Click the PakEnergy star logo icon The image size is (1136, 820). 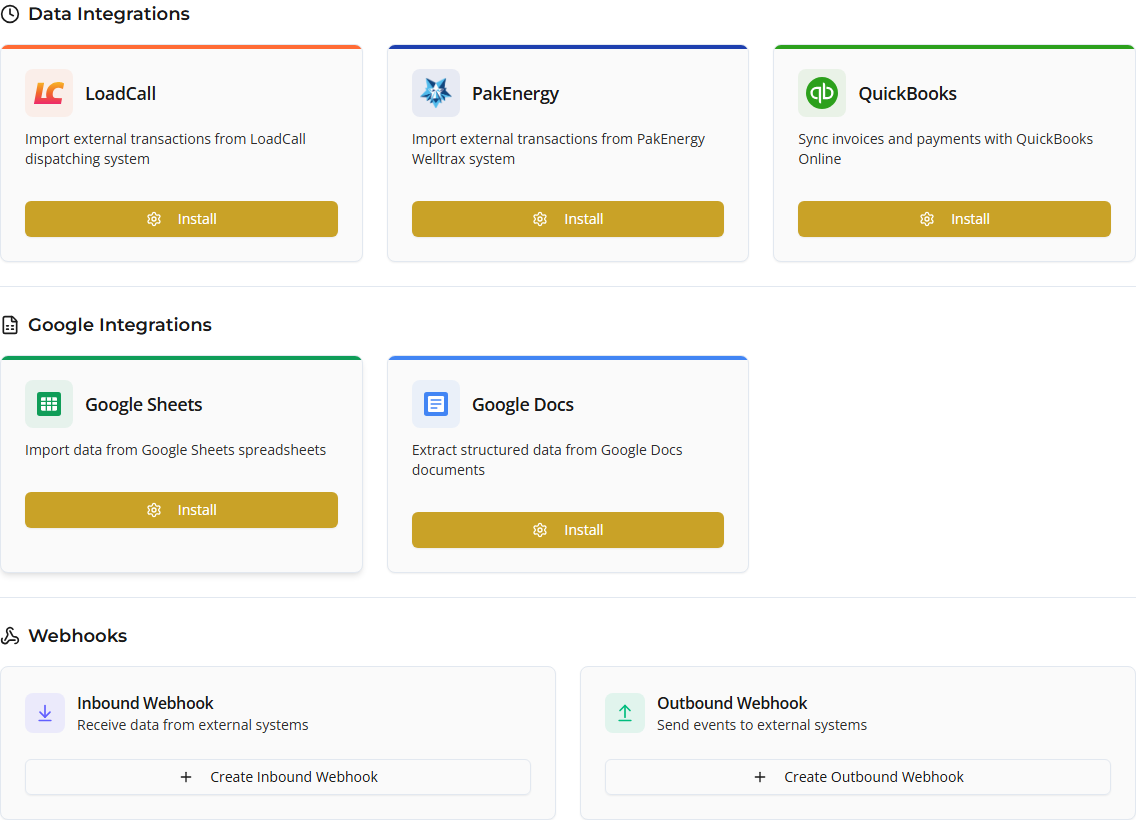[436, 93]
